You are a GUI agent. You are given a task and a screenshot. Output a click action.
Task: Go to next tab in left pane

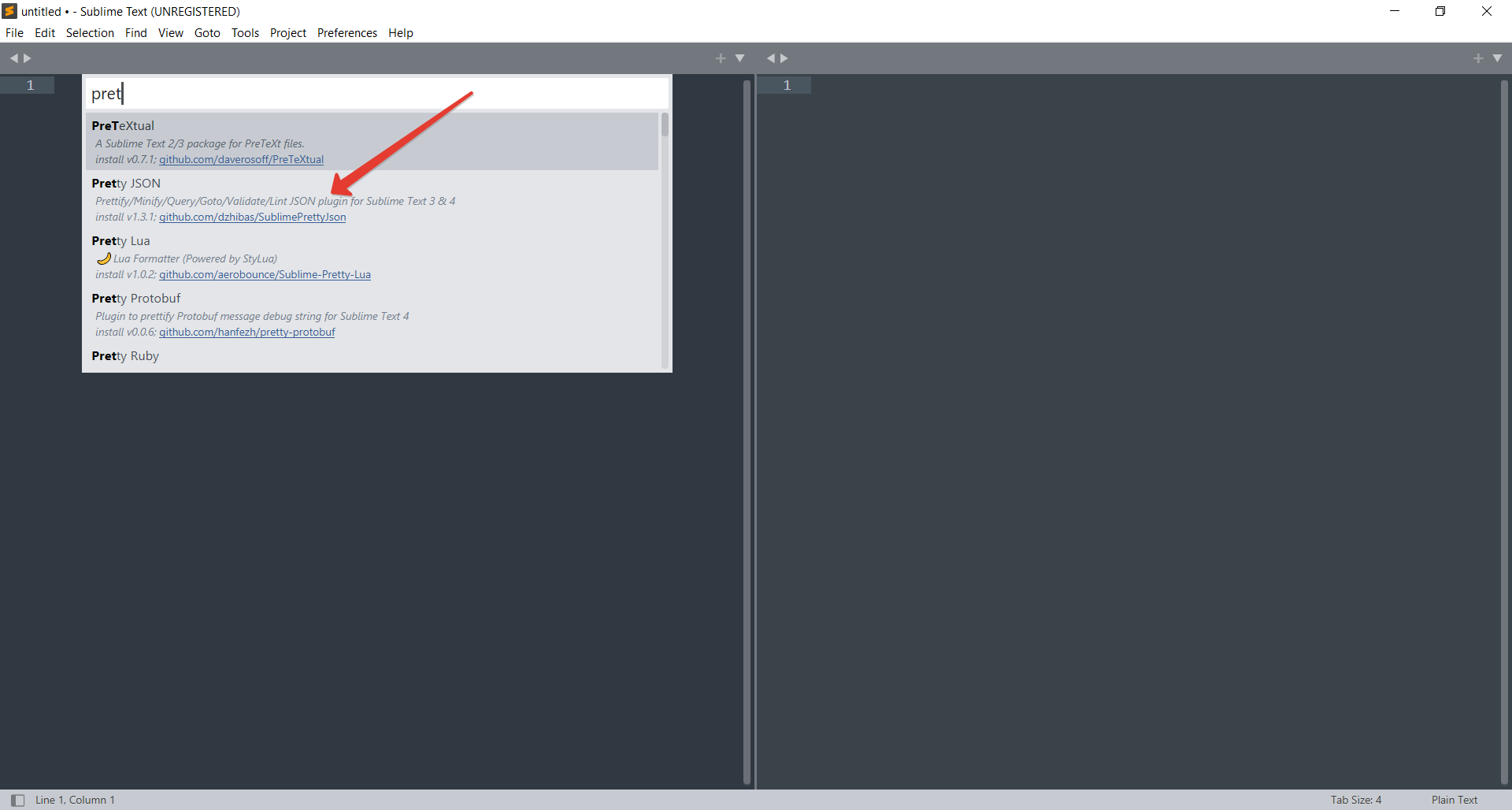point(28,58)
